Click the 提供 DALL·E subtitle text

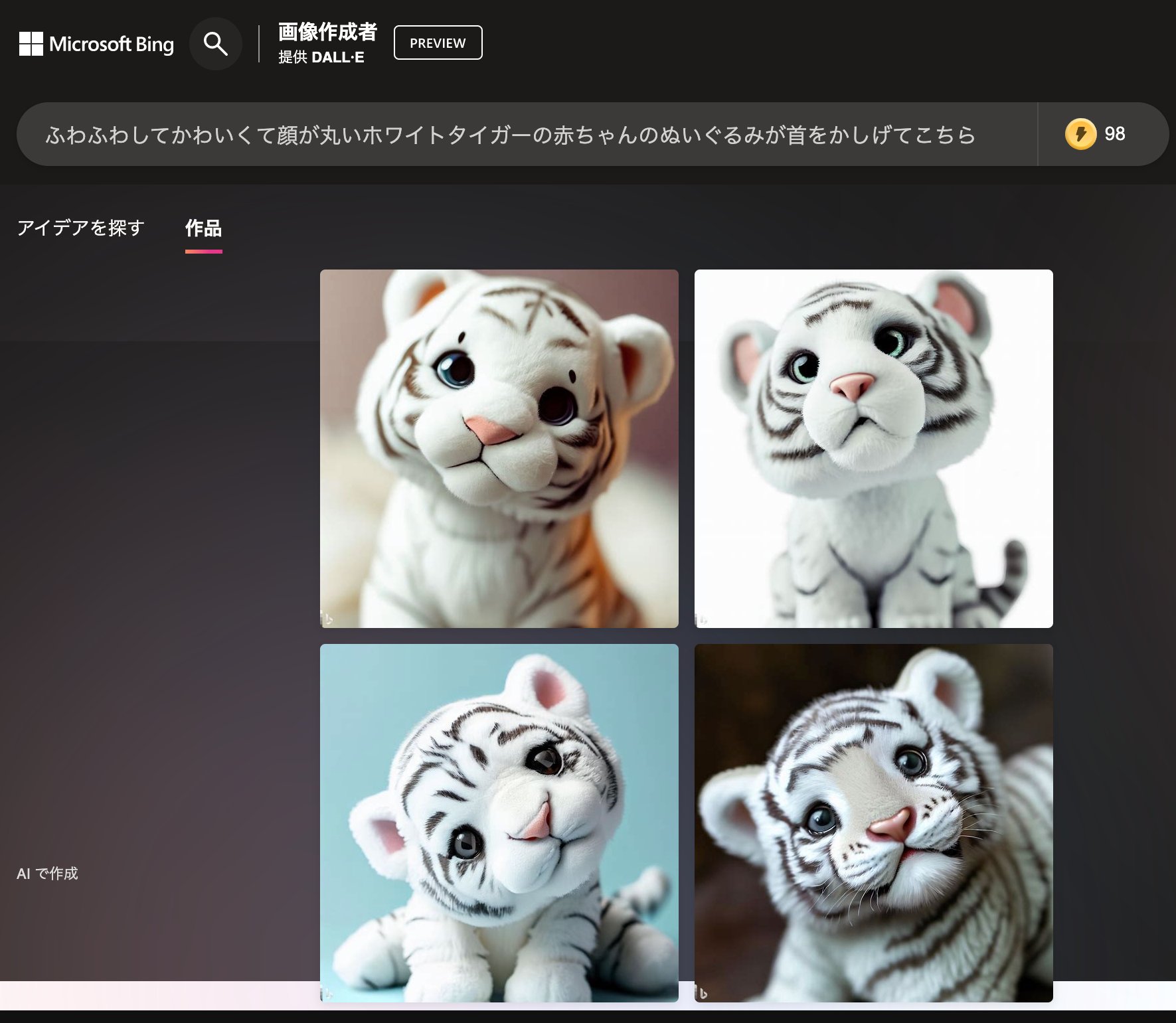(x=321, y=57)
